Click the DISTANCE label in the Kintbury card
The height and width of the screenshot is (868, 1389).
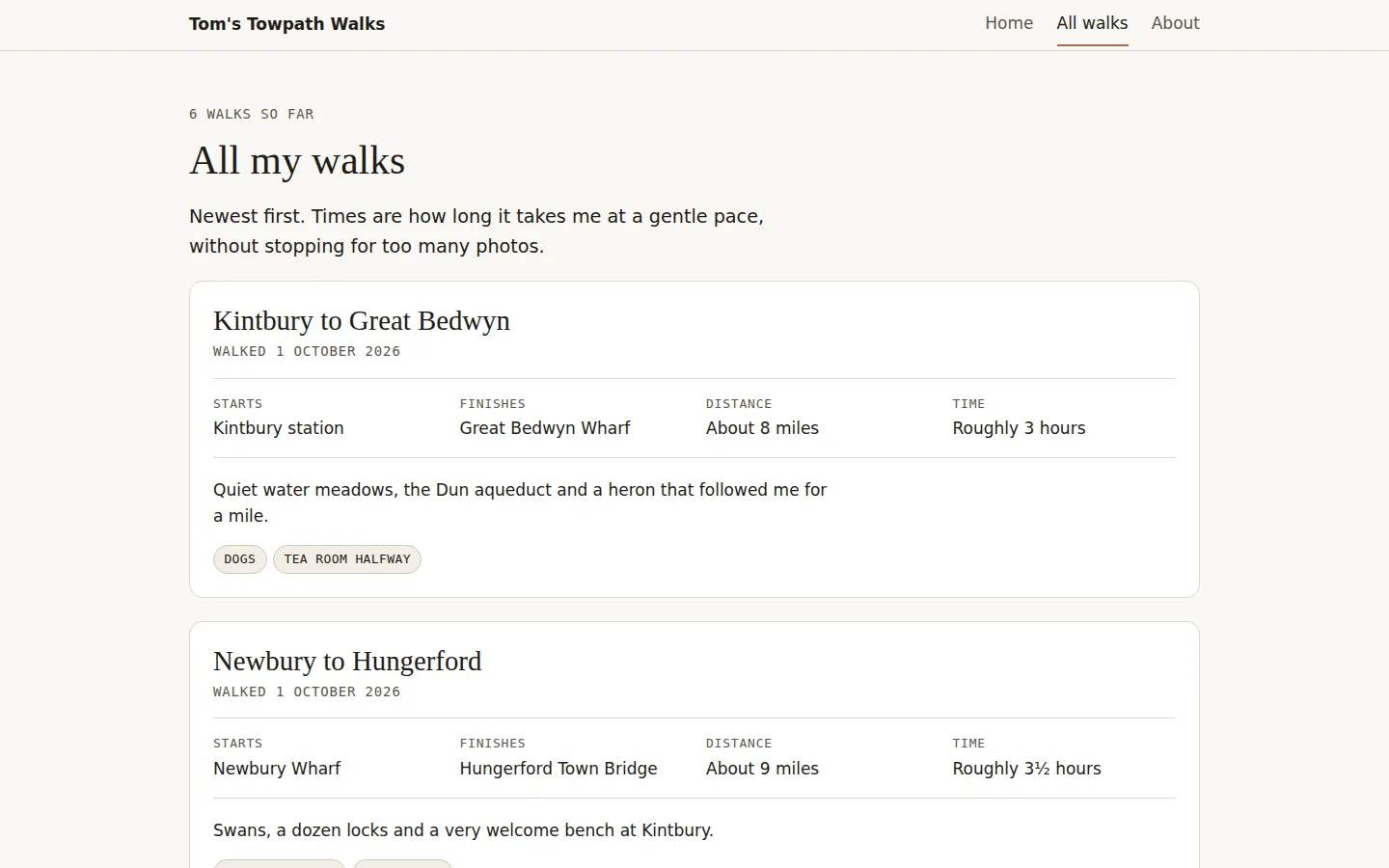point(739,404)
